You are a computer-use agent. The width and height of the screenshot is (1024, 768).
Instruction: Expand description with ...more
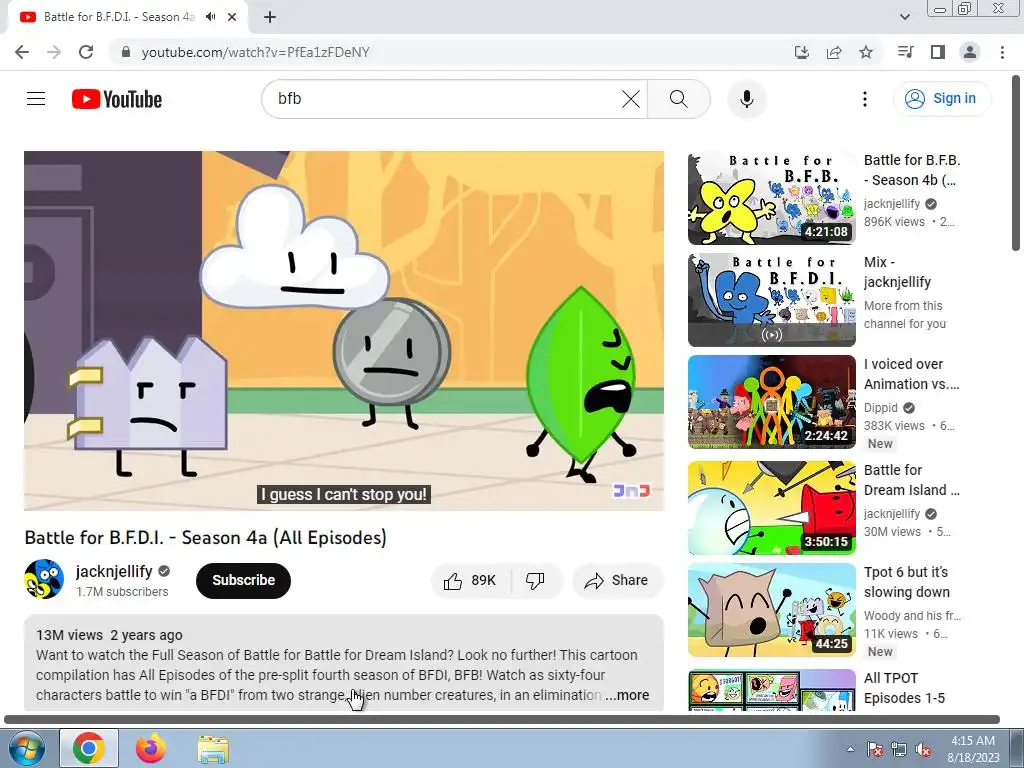(x=627, y=696)
